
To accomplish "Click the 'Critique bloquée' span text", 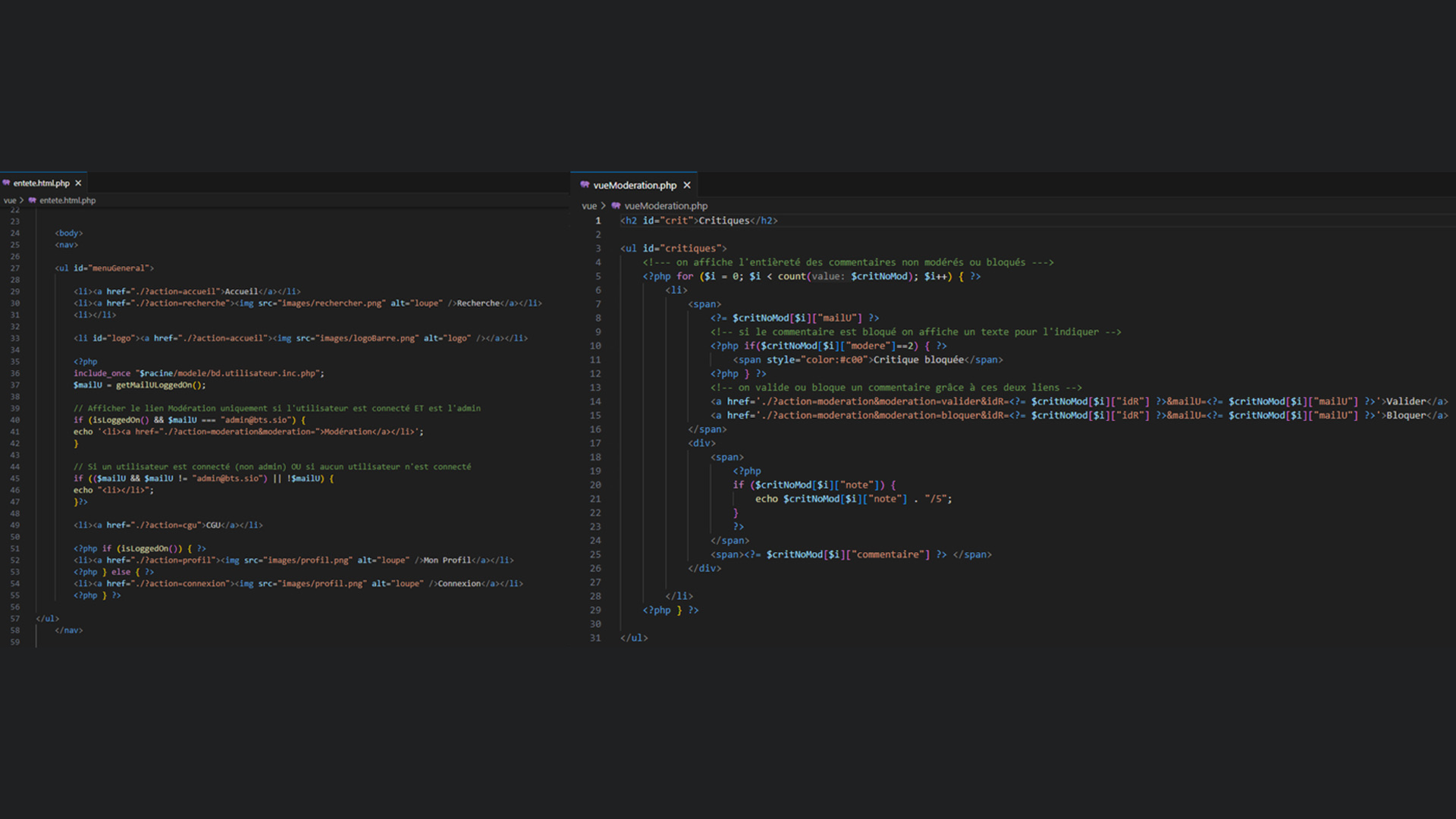I will [x=918, y=359].
